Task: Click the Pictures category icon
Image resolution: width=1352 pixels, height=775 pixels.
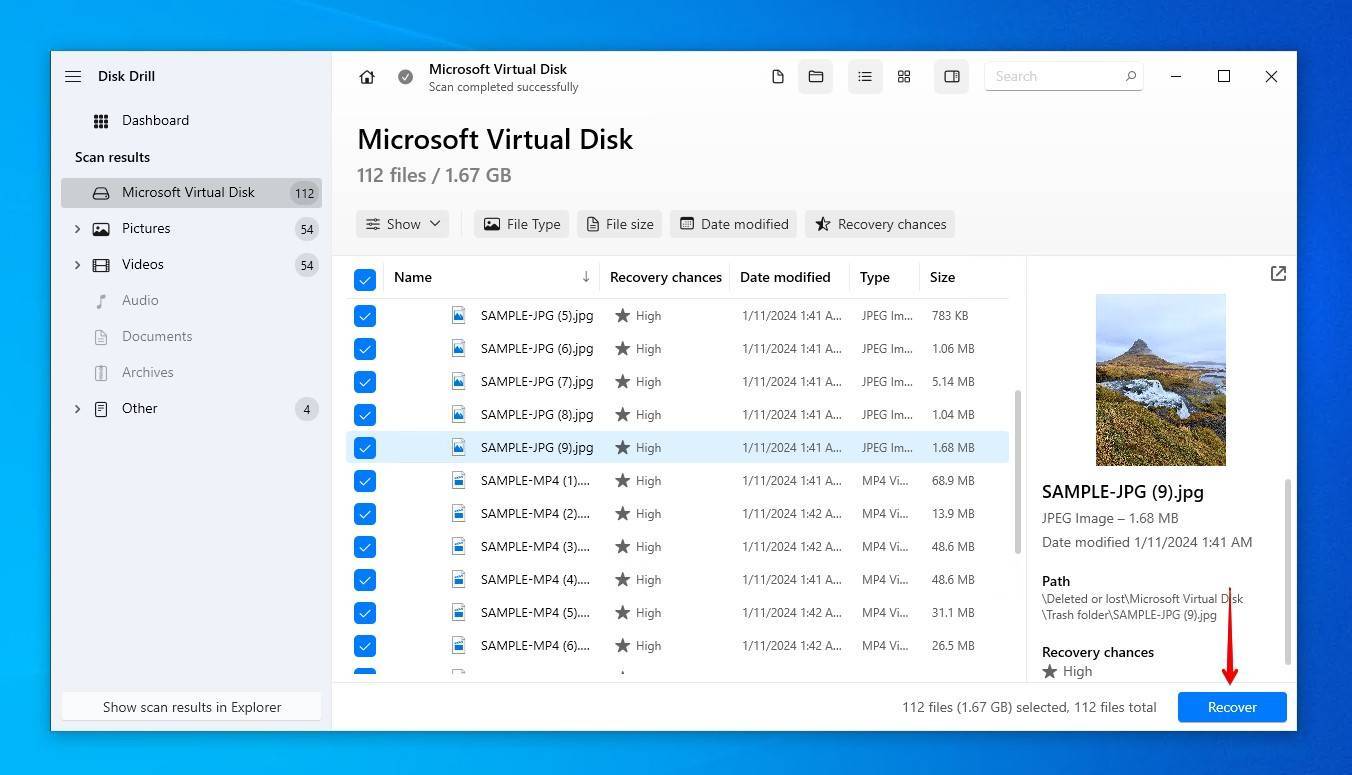Action: 101,229
